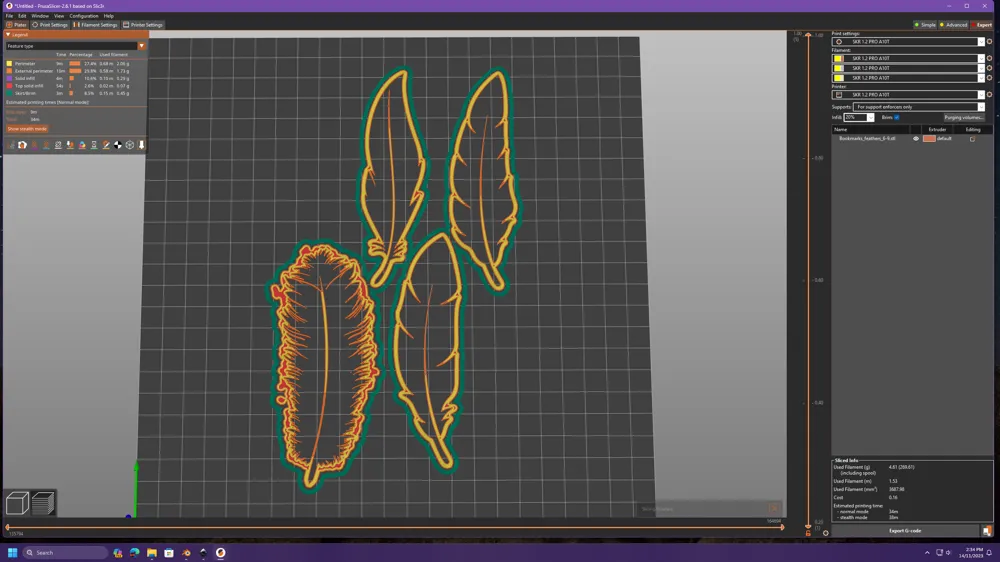The width and height of the screenshot is (1000, 562).
Task: Click the tool position down-arrow icon
Action: [142, 145]
